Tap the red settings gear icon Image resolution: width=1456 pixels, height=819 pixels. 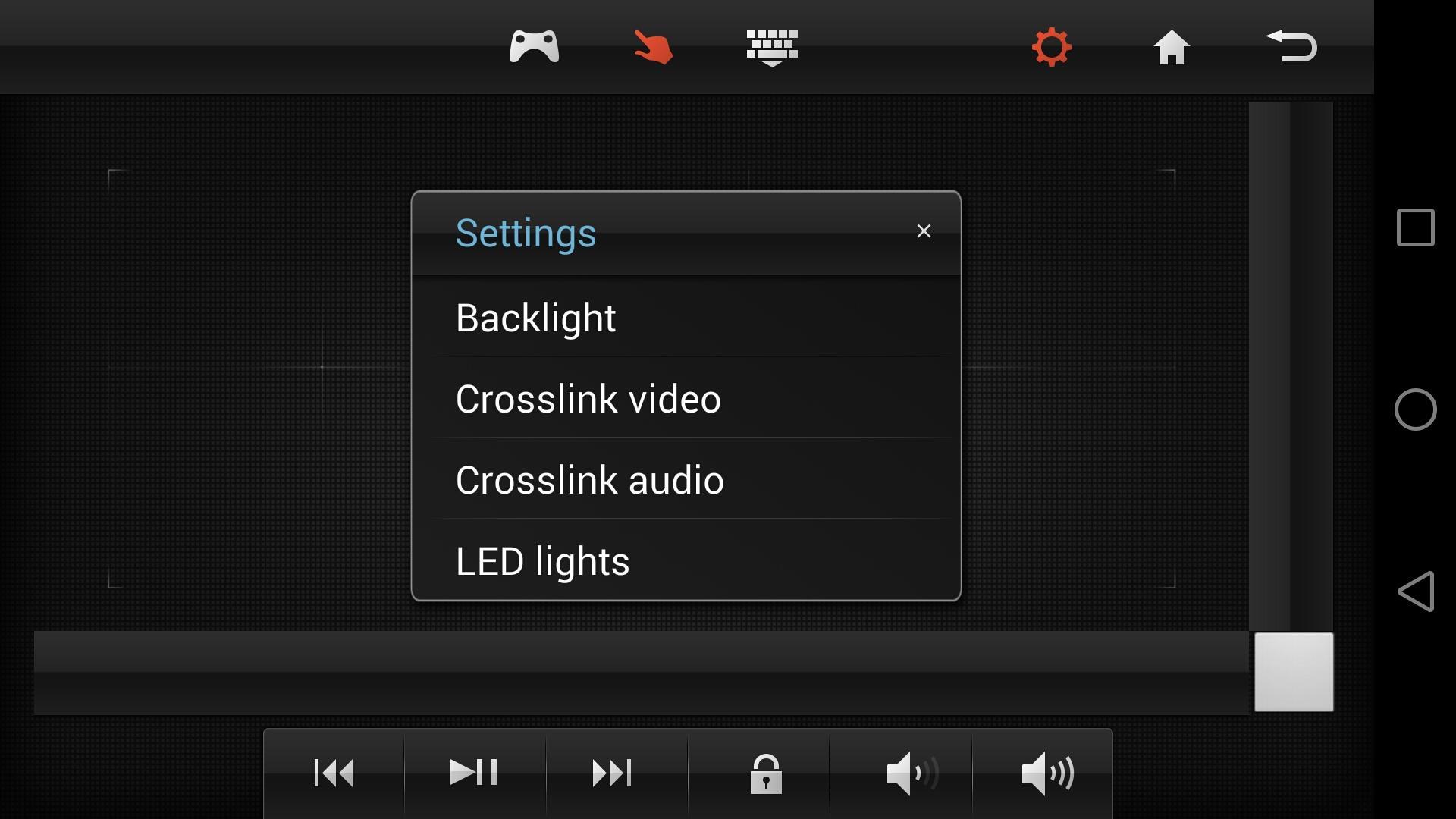1051,47
